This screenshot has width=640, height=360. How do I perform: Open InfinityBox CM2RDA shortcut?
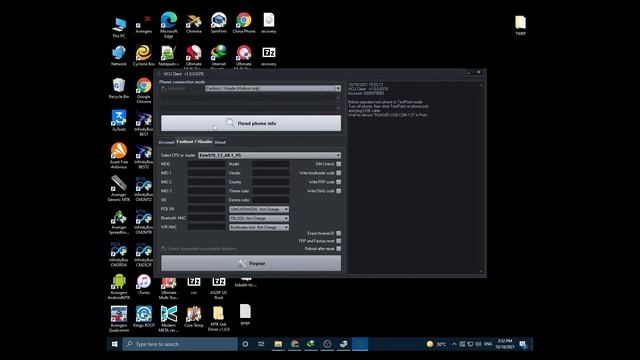pyautogui.click(x=119, y=254)
